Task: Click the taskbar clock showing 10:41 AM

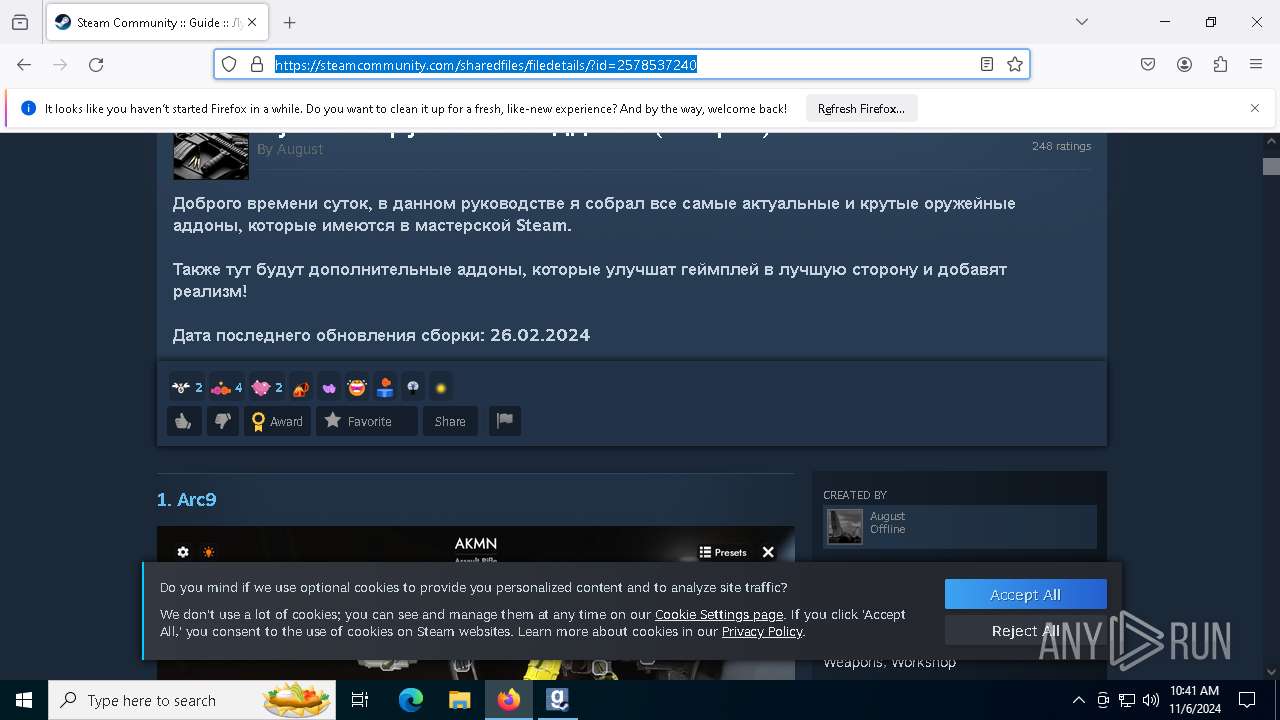Action: [x=1195, y=700]
